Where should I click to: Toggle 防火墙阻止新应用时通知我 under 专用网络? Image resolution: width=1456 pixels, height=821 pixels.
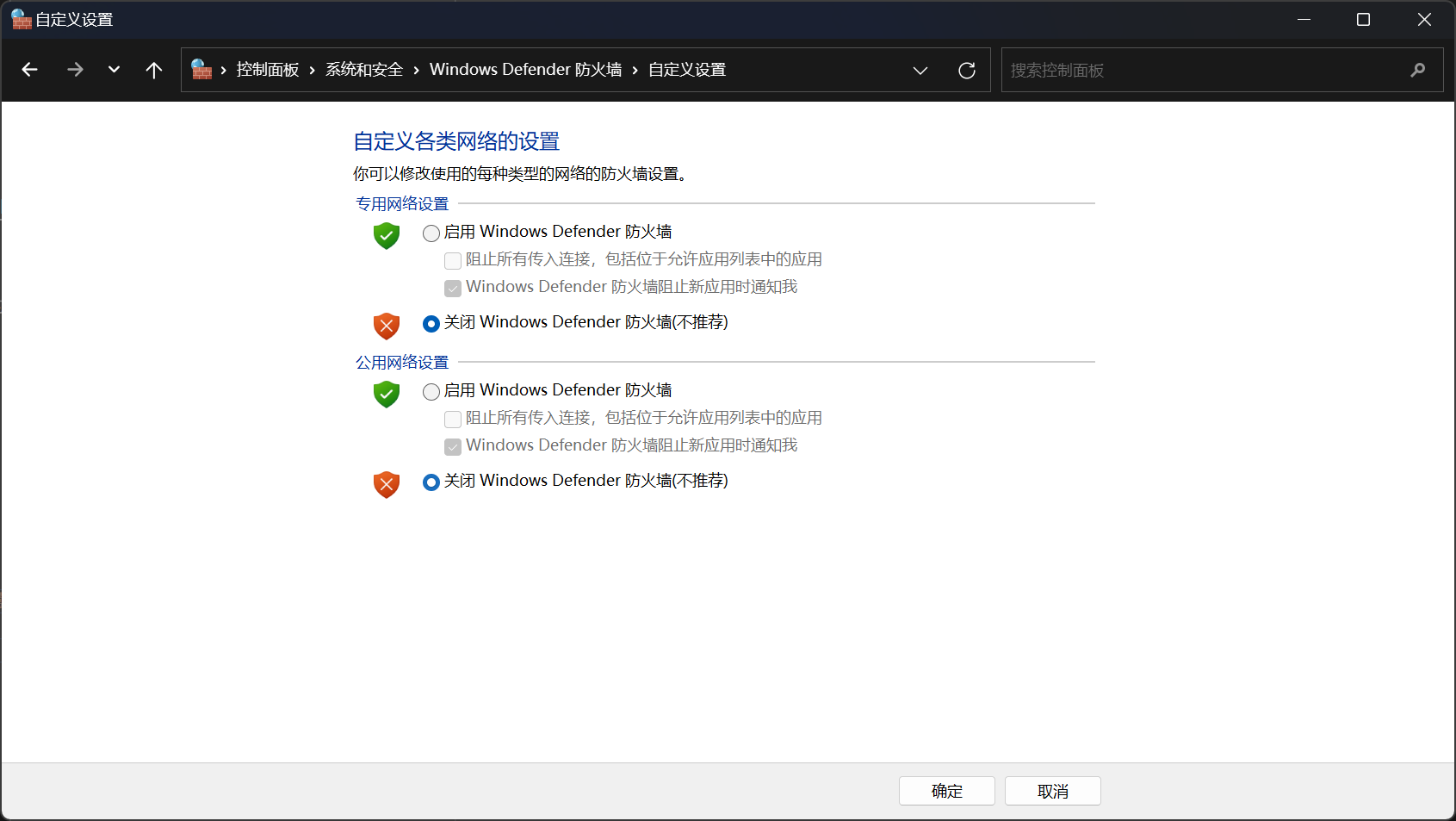[453, 289]
